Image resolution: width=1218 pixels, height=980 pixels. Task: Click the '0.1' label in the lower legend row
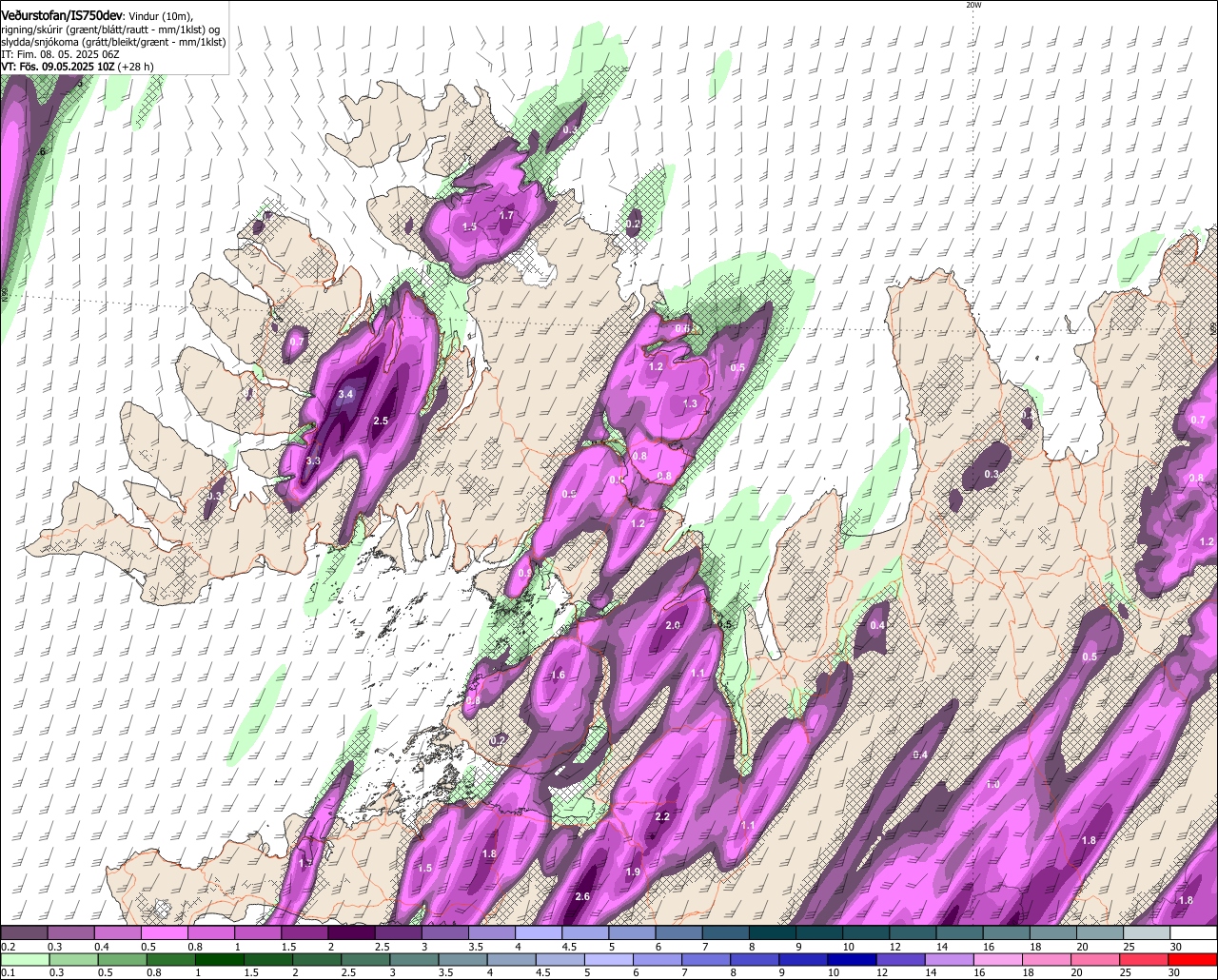8,972
